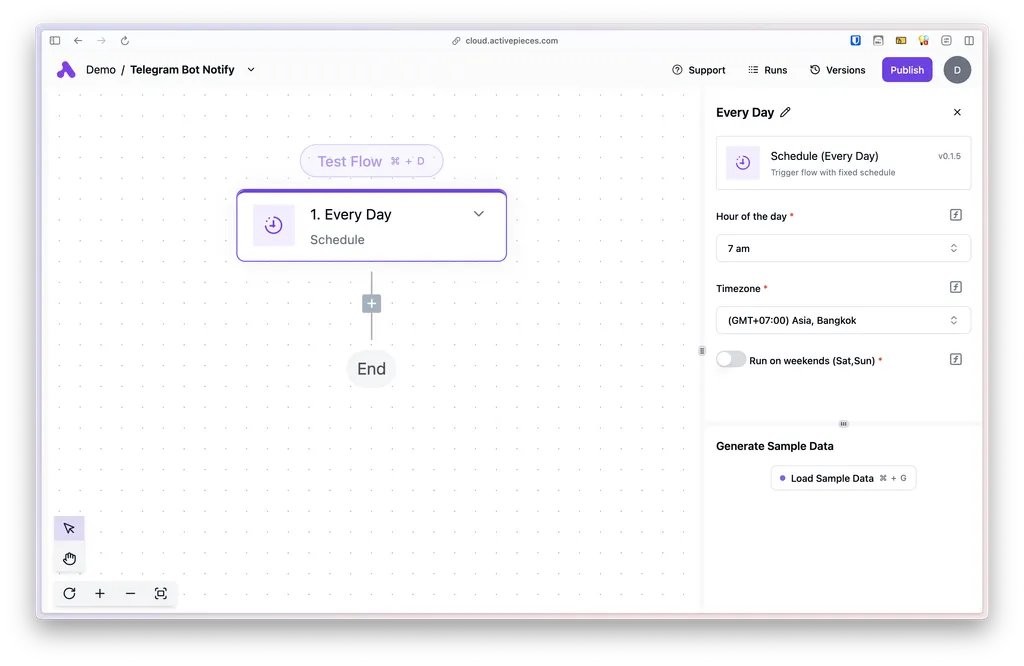
Task: Select the hand pan tool
Action: tap(69, 558)
